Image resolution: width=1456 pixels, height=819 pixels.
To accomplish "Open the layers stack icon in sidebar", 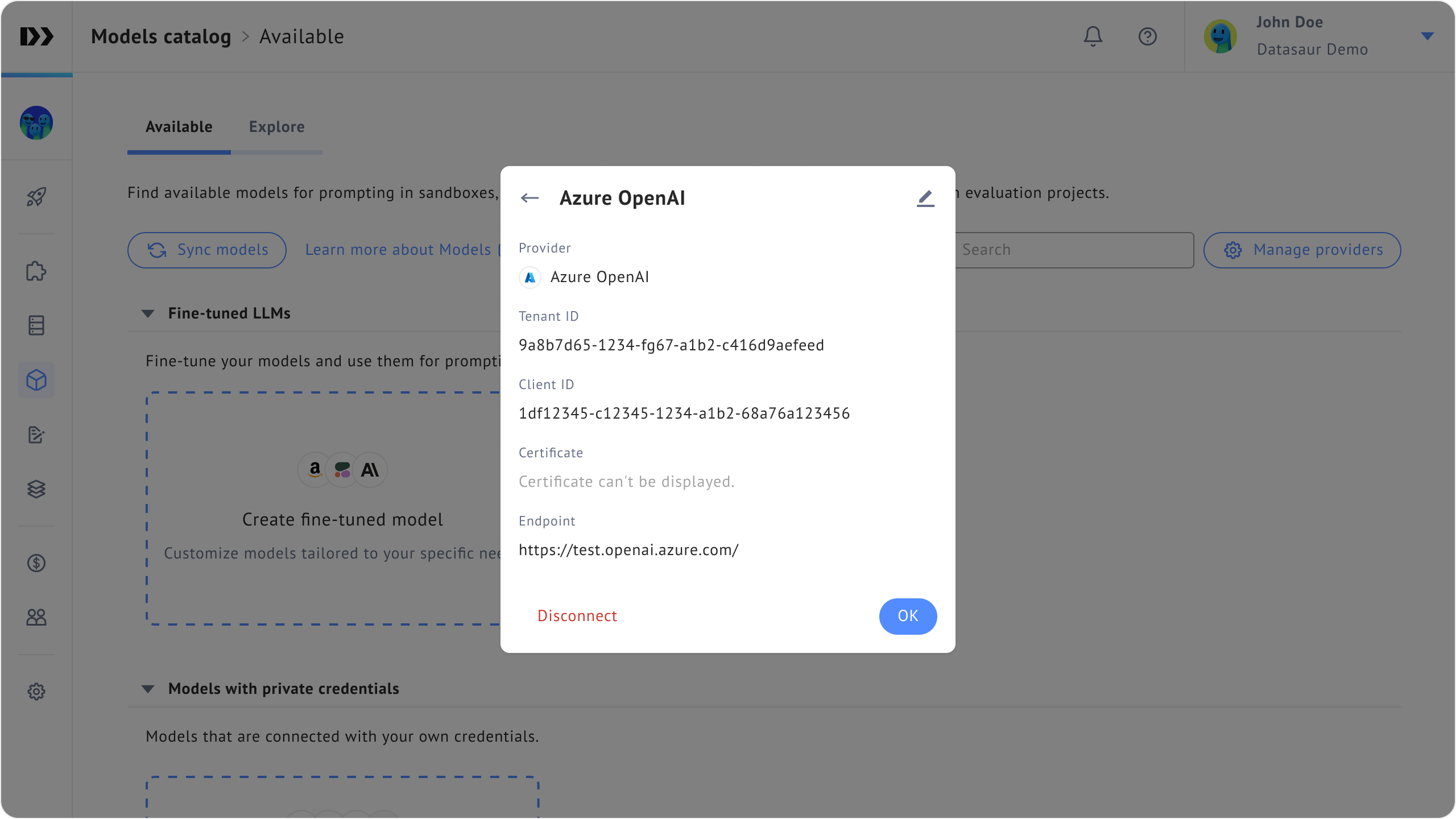I will [36, 489].
